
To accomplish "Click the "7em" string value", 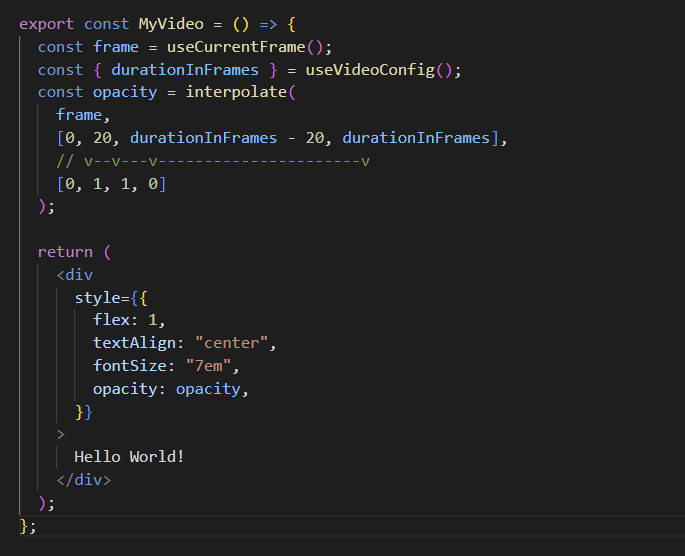I will (208, 366).
